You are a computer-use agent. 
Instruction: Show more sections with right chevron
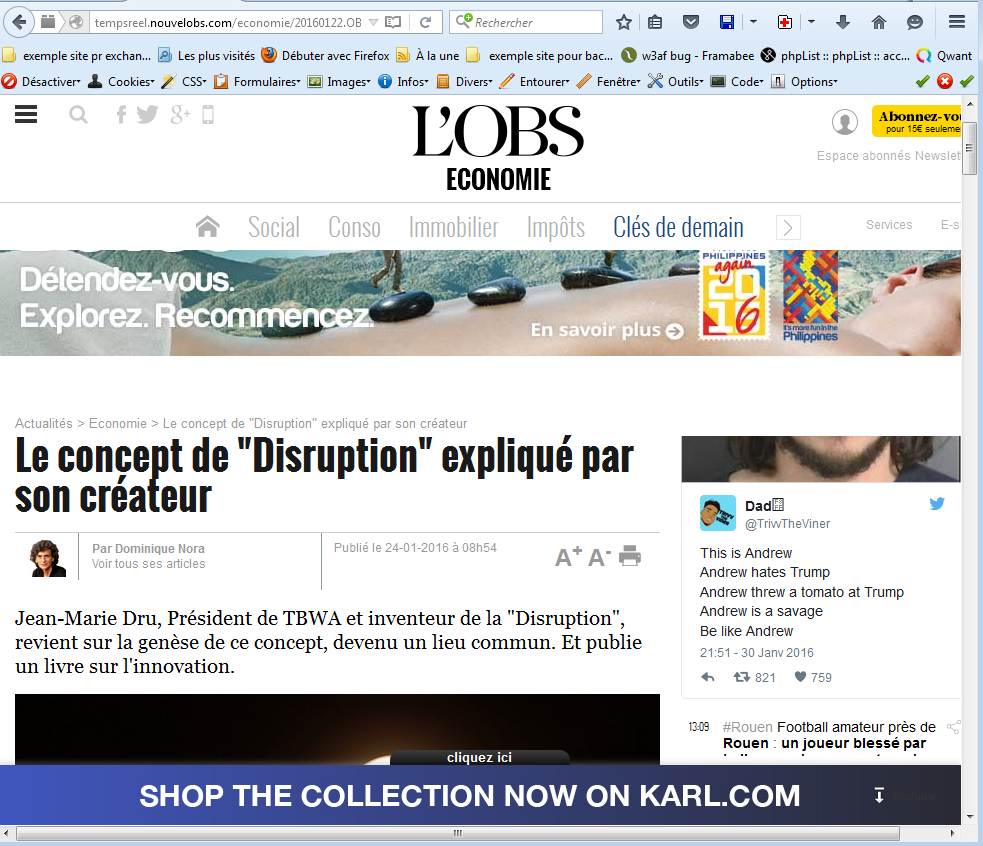click(788, 227)
